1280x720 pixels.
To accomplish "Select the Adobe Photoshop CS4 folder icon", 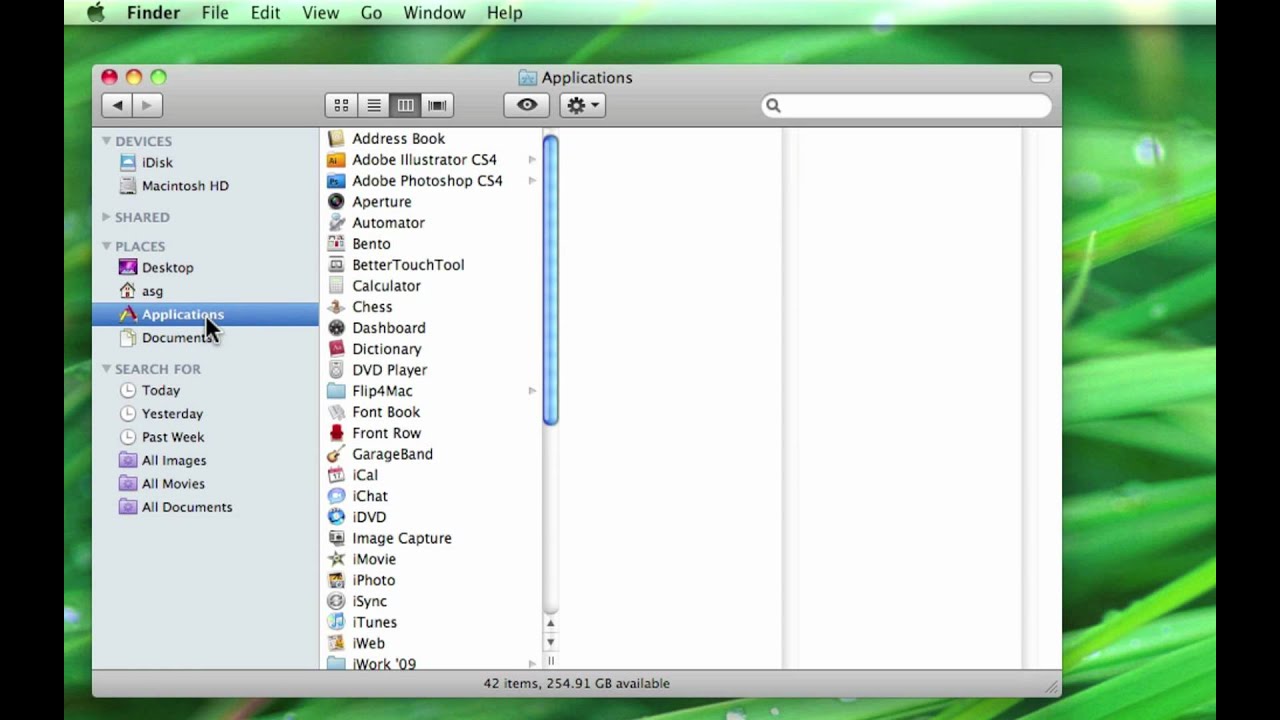I will (x=336, y=181).
